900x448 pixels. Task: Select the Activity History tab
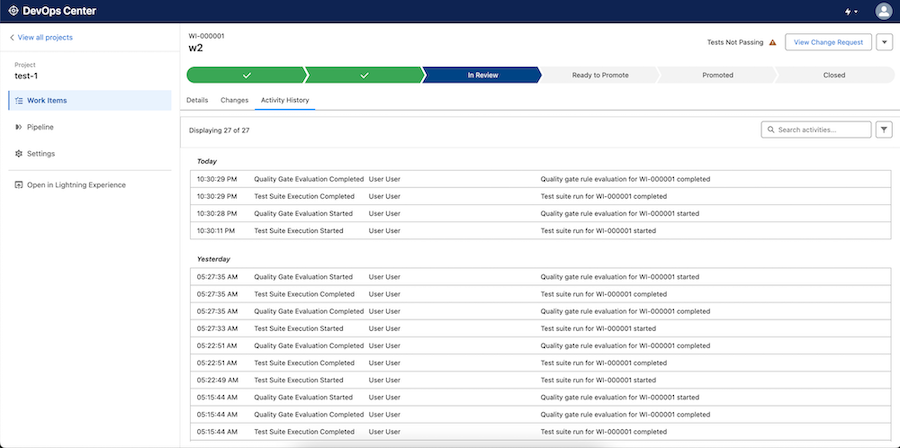[x=285, y=100]
